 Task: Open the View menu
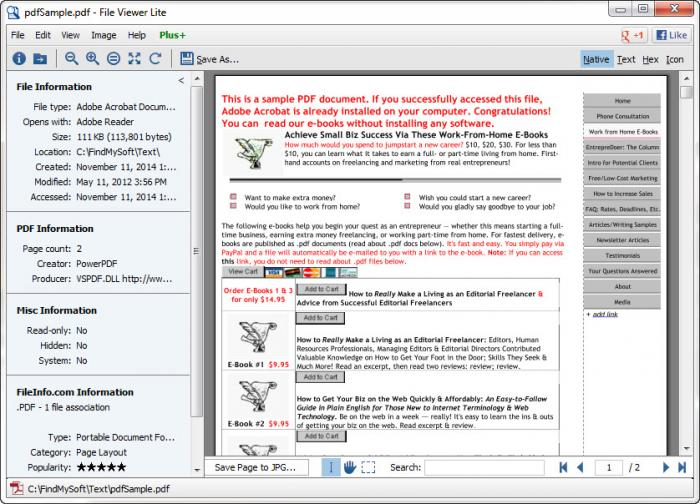tap(70, 35)
